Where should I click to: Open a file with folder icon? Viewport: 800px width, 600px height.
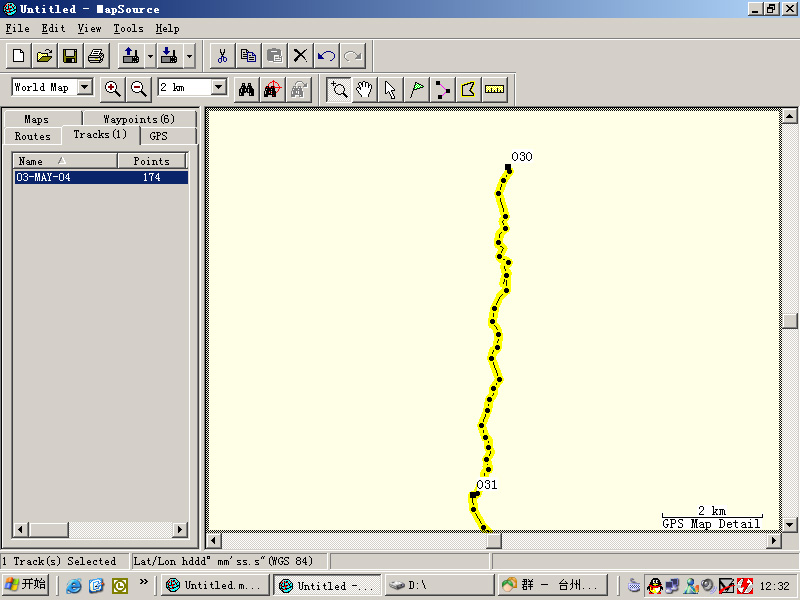(x=44, y=56)
